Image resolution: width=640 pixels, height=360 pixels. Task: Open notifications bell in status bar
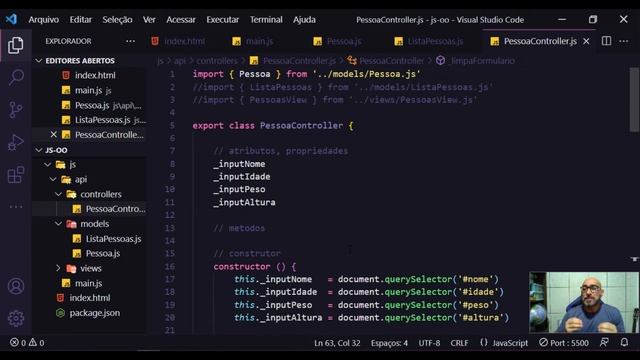coord(624,342)
